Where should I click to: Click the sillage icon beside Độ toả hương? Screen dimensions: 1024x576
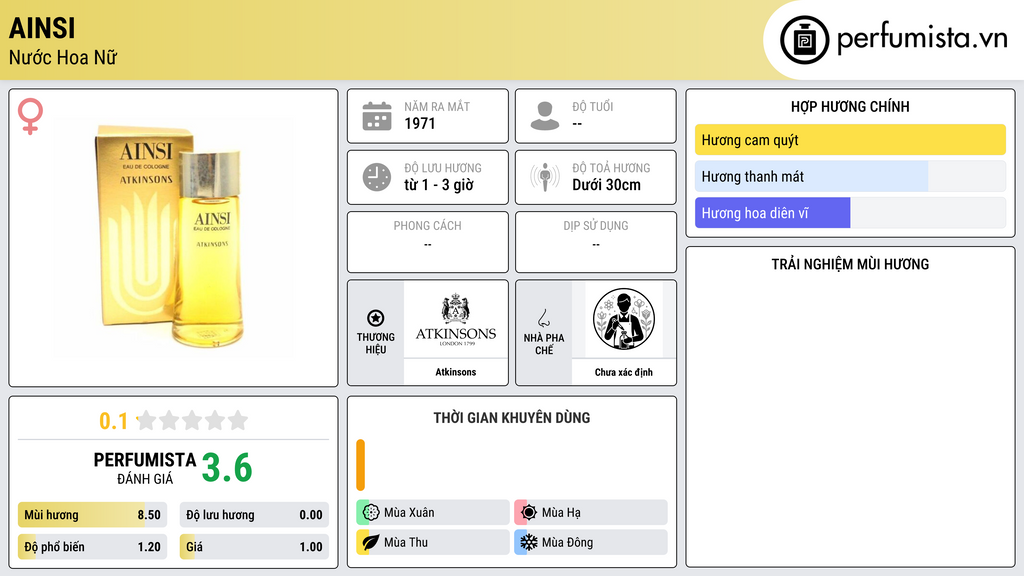[545, 177]
